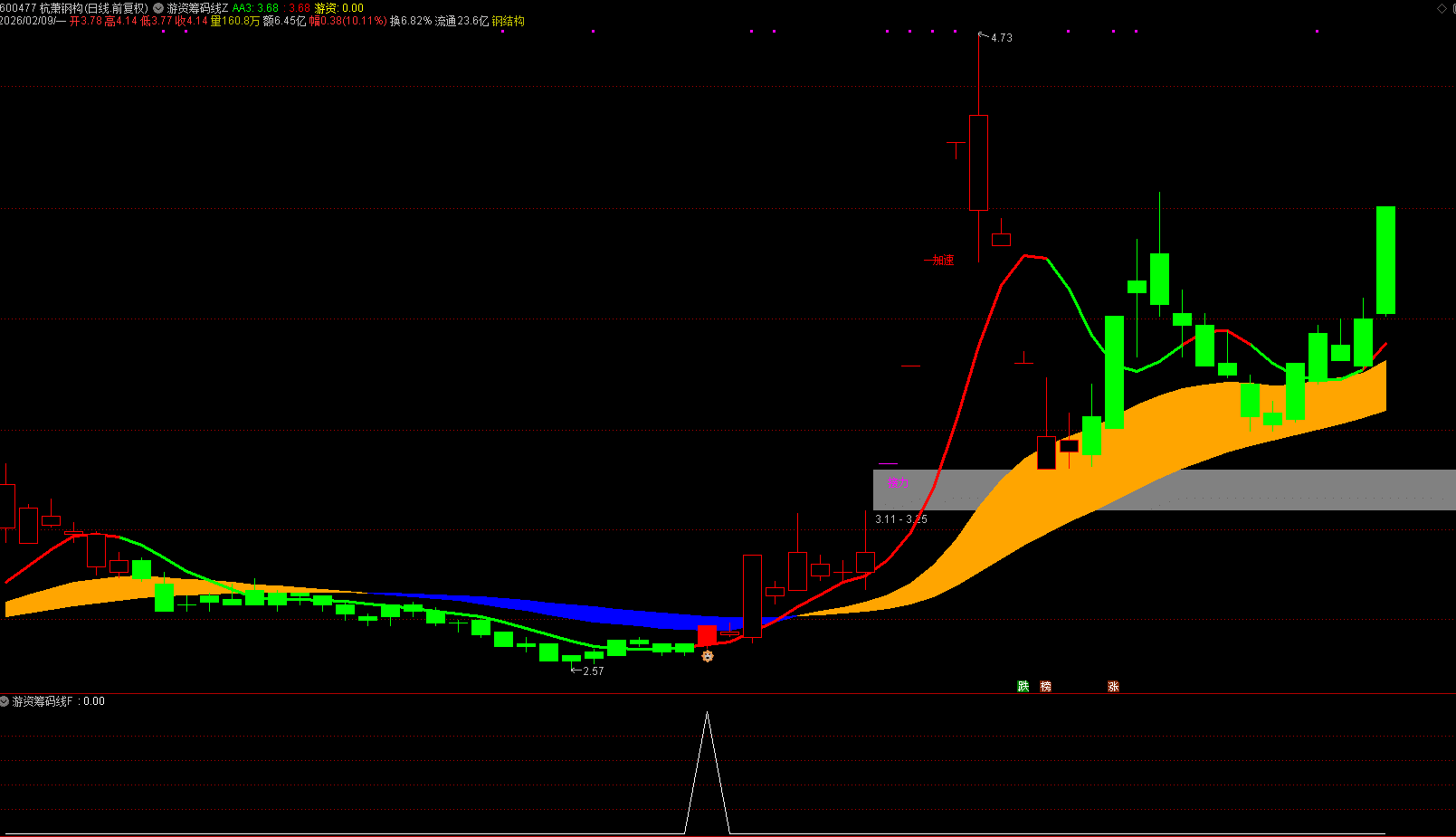The image size is (1456, 837).
Task: Click the 3.11 - 3.25 price range label
Action: 900,519
